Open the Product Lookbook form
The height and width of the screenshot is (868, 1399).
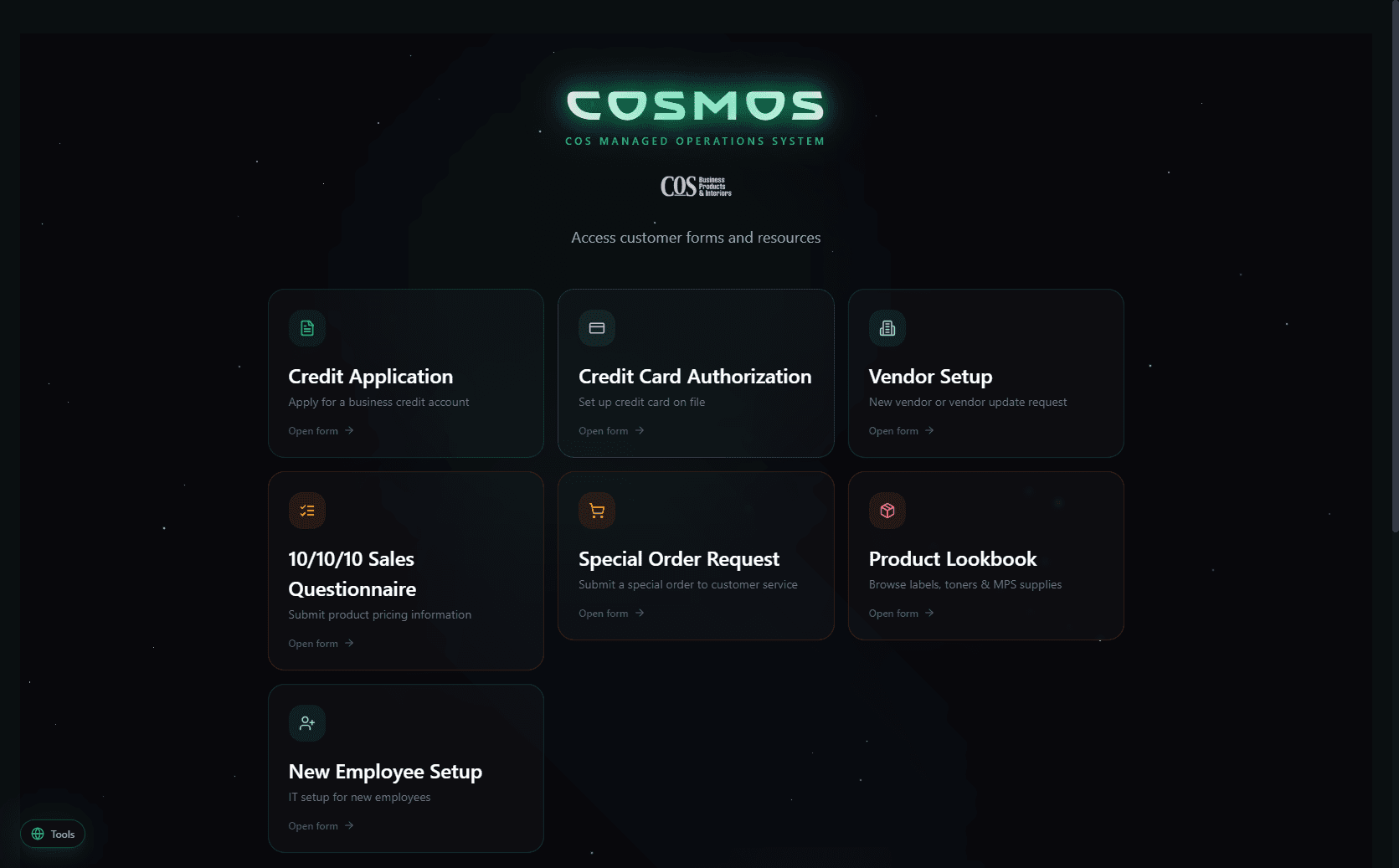click(892, 613)
